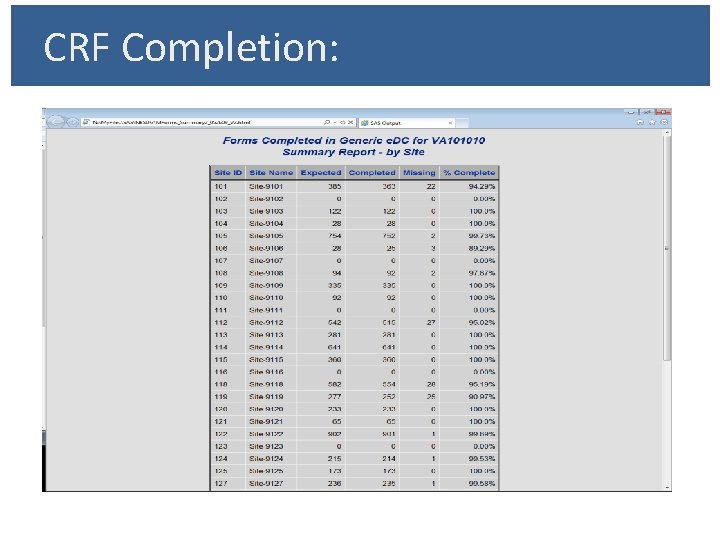Select the 94.29% complete value
Screen dimensions: 720x540
coord(482,186)
